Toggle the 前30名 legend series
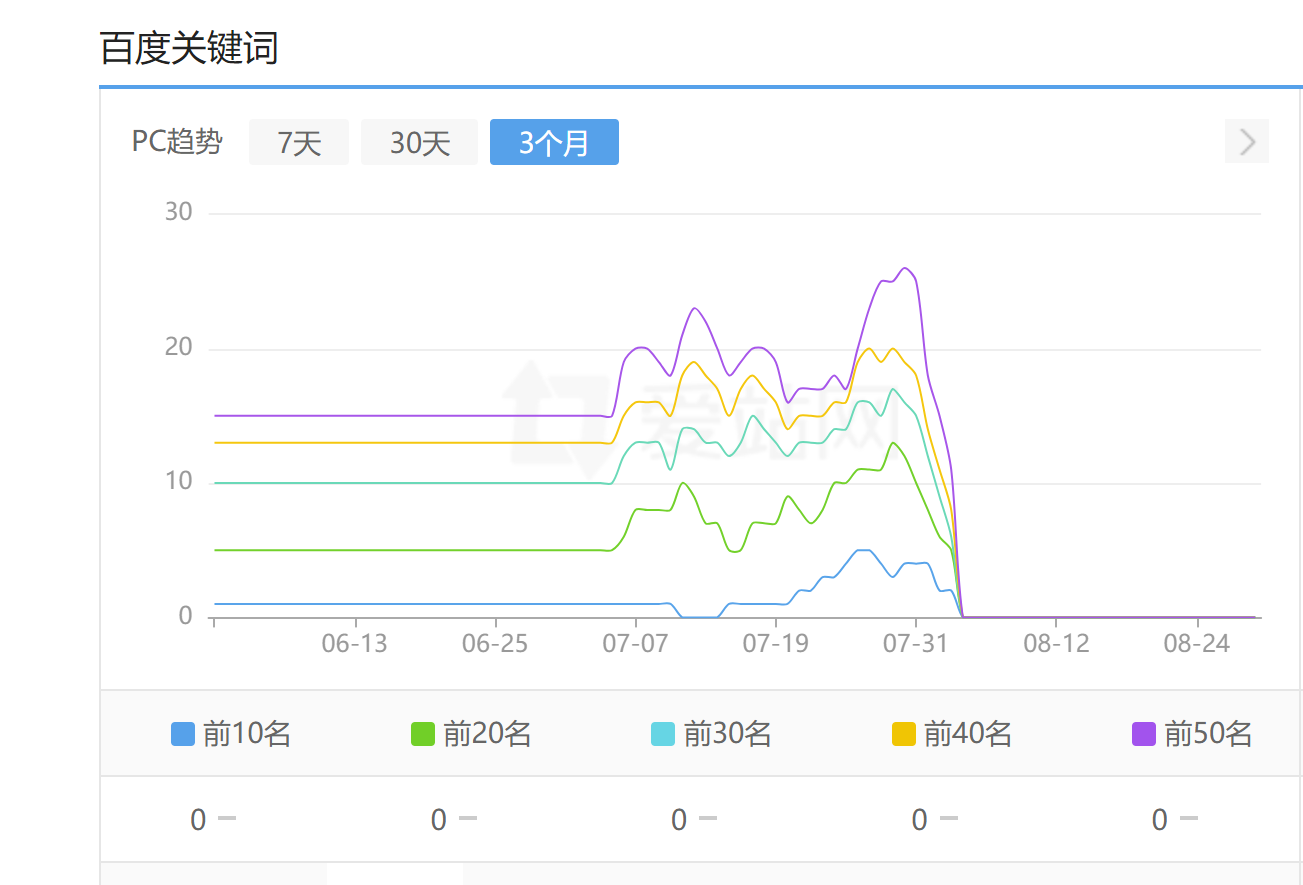 coord(711,734)
